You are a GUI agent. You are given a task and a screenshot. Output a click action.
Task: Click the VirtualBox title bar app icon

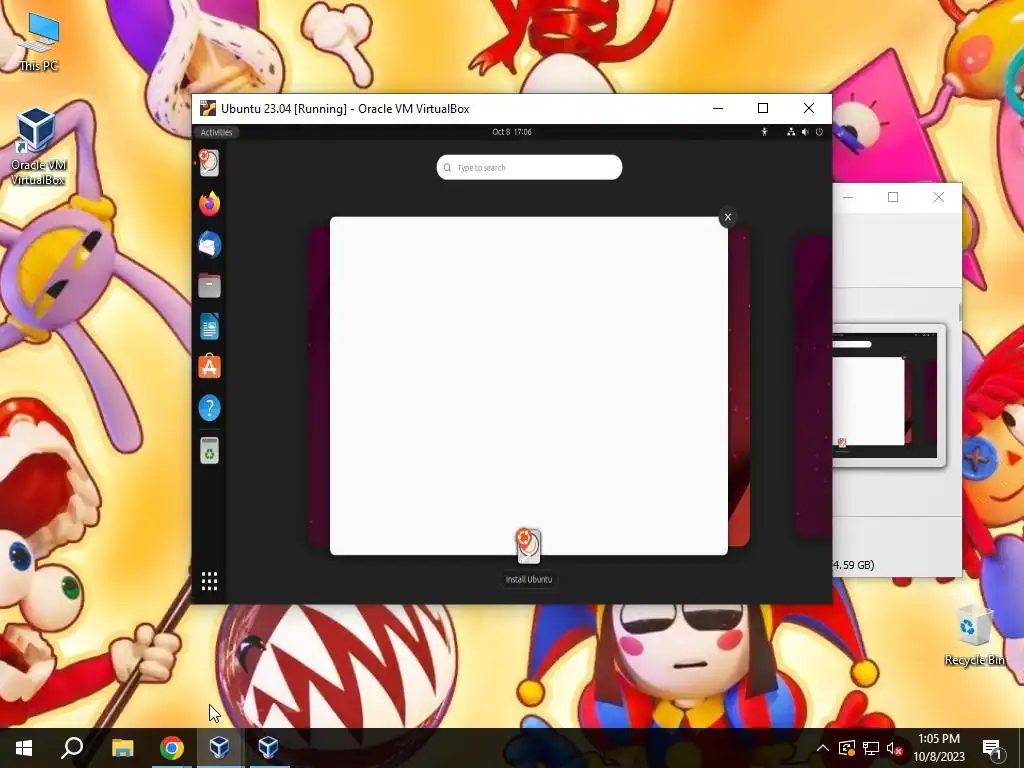pyautogui.click(x=208, y=108)
